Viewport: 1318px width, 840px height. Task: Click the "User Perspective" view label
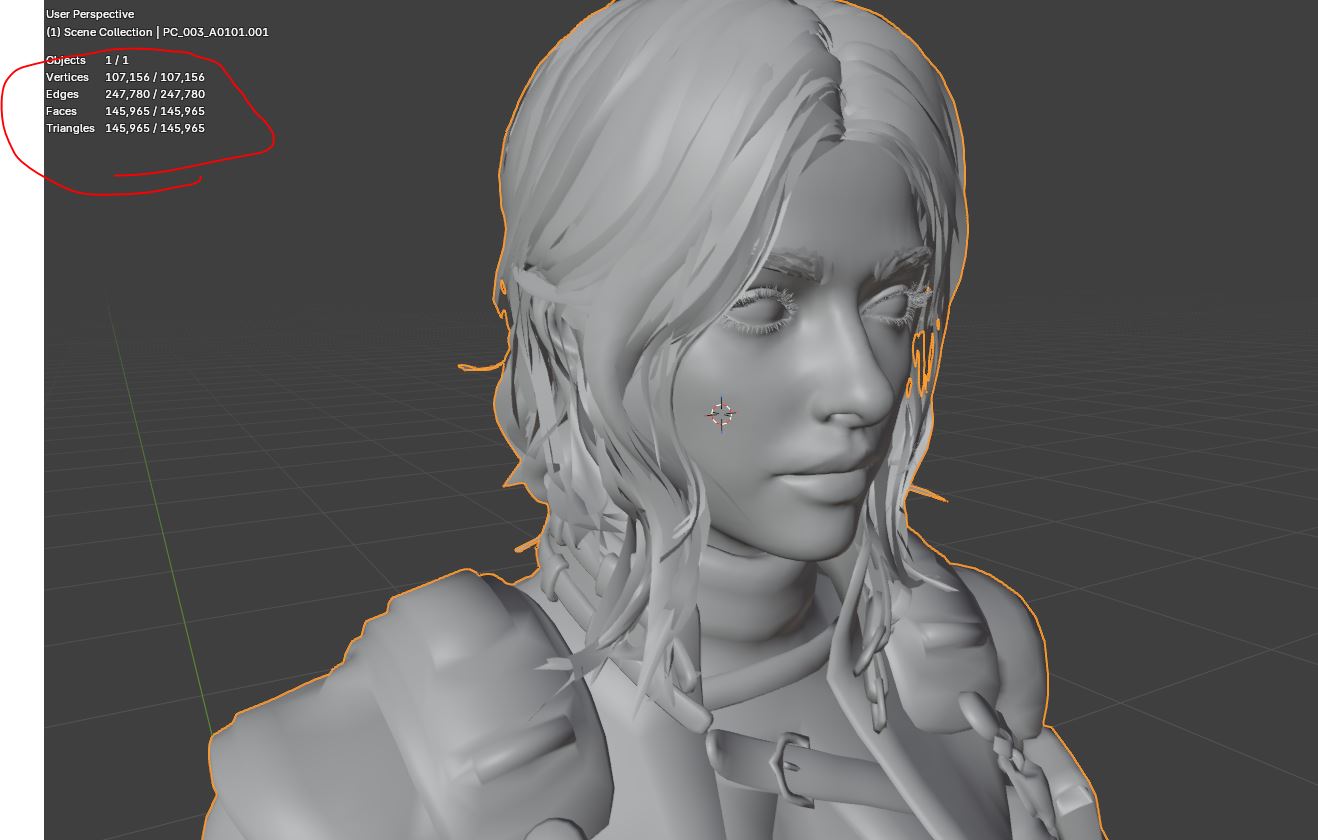pyautogui.click(x=90, y=14)
